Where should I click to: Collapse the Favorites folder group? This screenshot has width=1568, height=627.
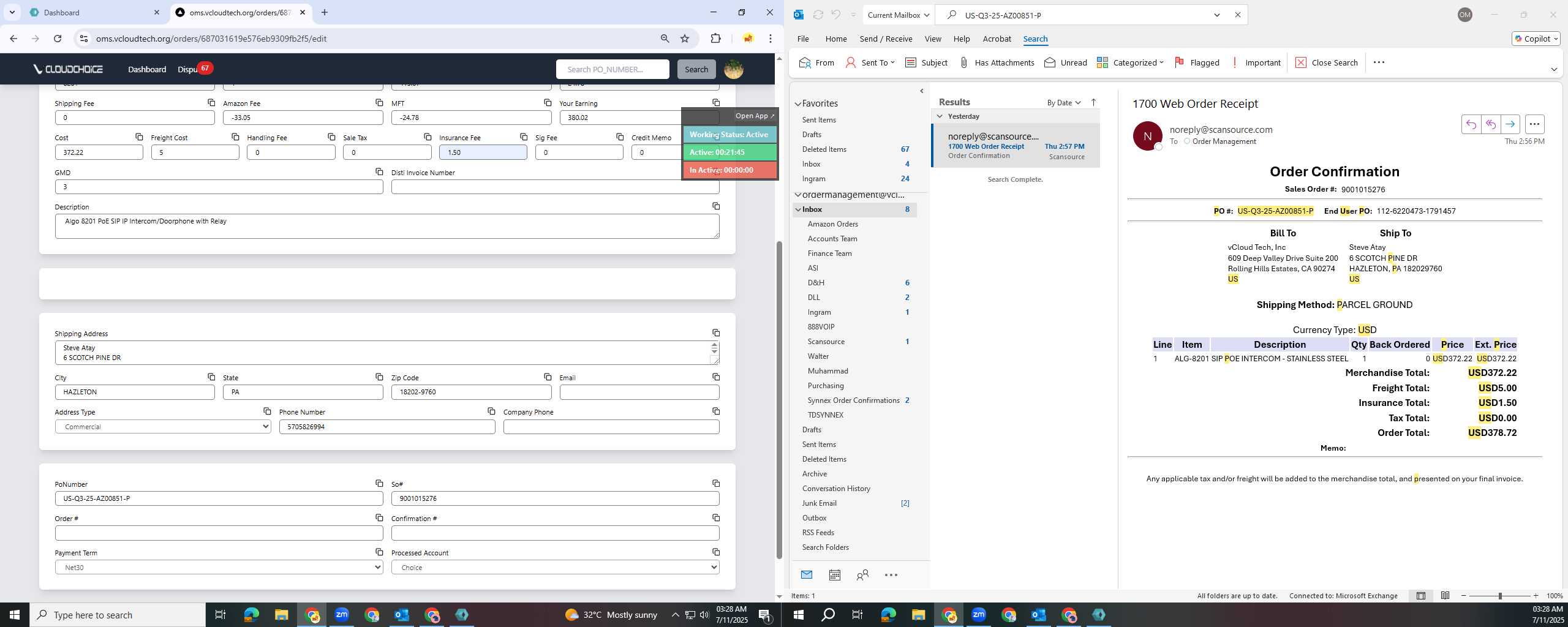[x=798, y=103]
